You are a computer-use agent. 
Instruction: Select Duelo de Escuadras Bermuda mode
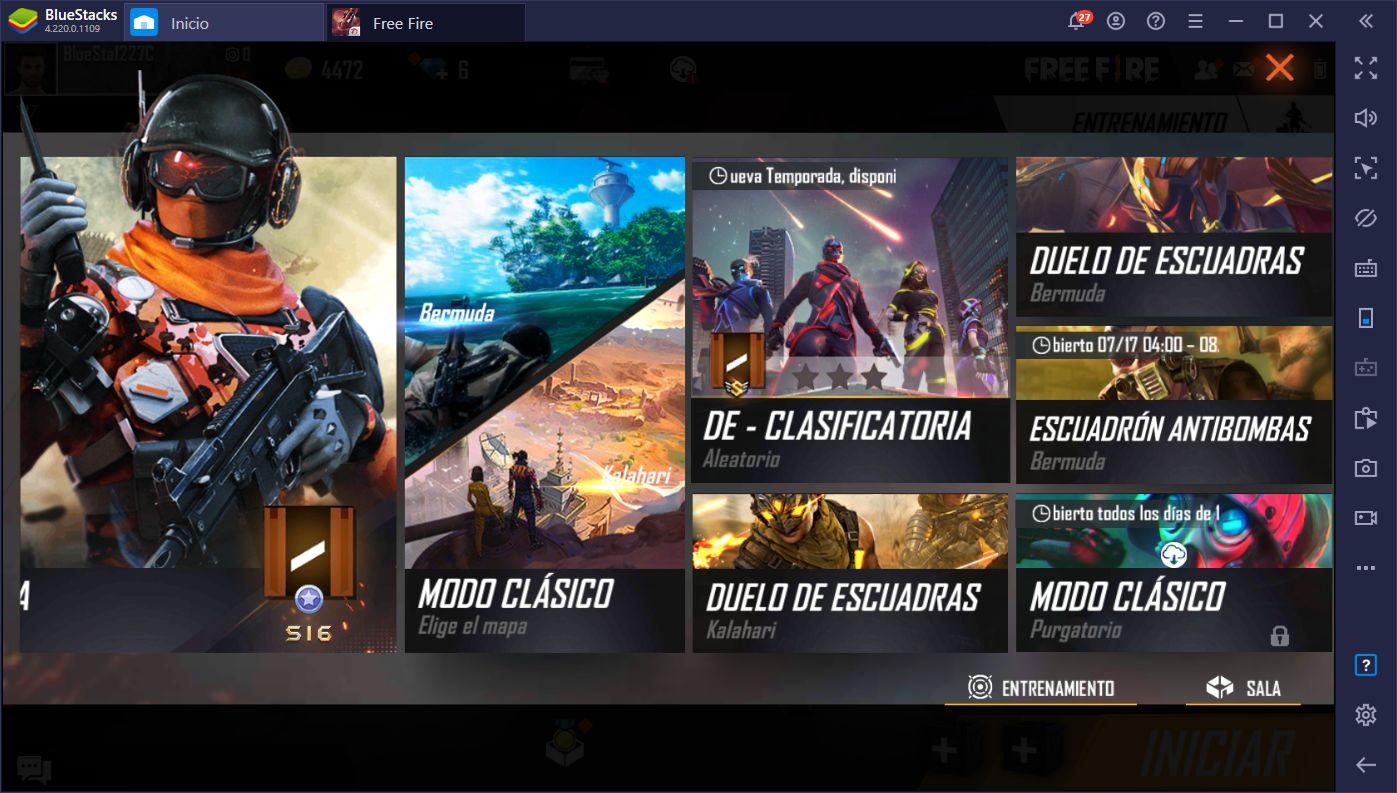click(1174, 237)
